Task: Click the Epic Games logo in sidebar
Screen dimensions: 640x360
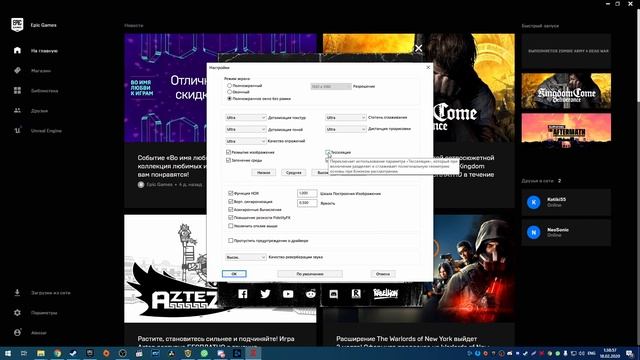Action: (17, 25)
